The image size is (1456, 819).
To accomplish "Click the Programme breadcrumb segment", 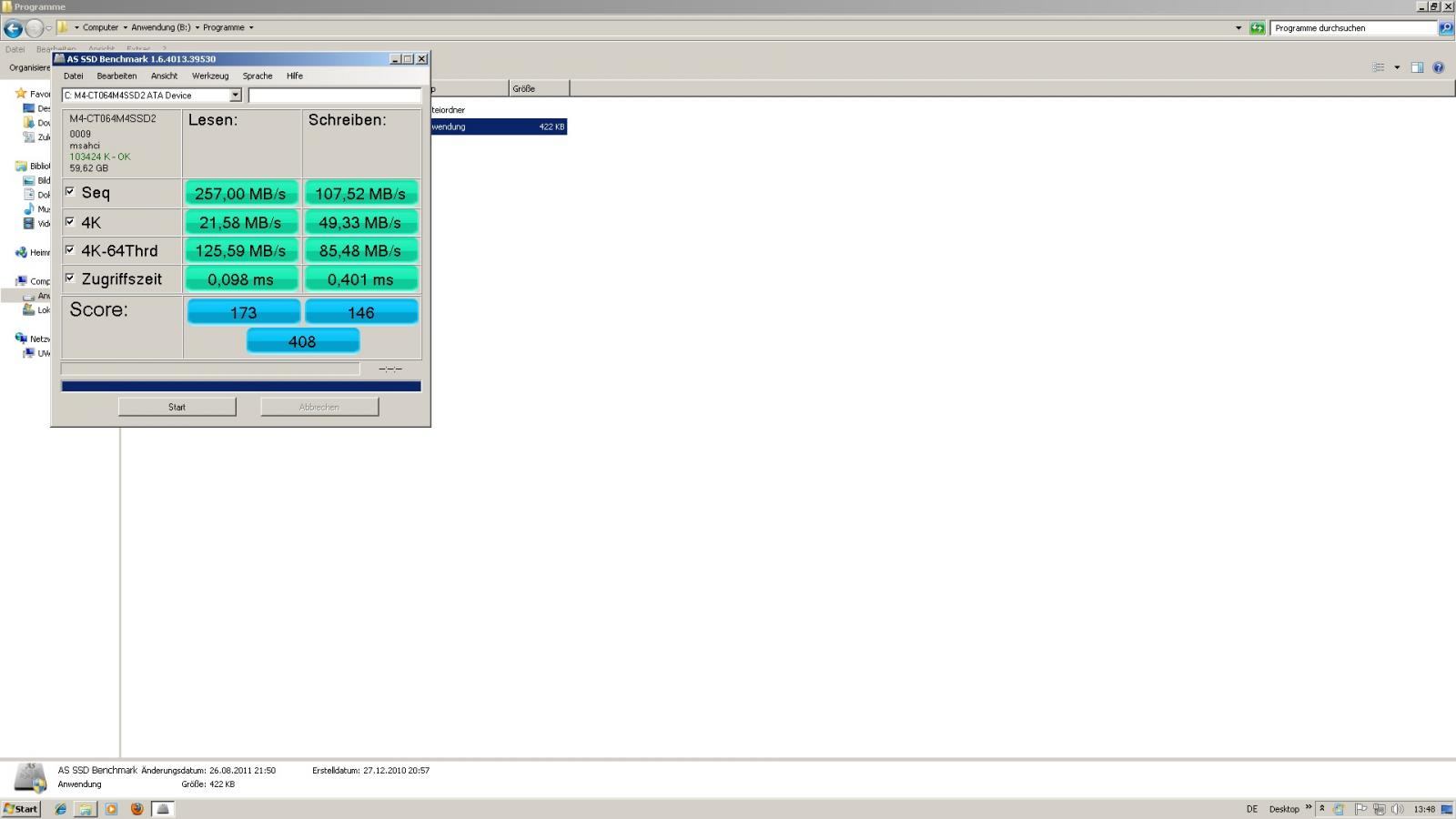I will (224, 27).
